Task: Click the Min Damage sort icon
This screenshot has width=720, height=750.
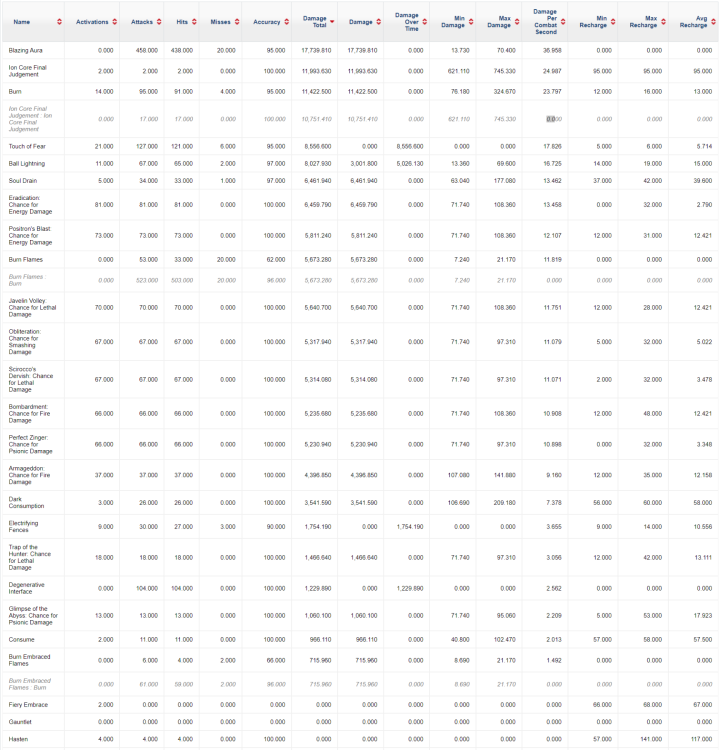Action: (476, 21)
